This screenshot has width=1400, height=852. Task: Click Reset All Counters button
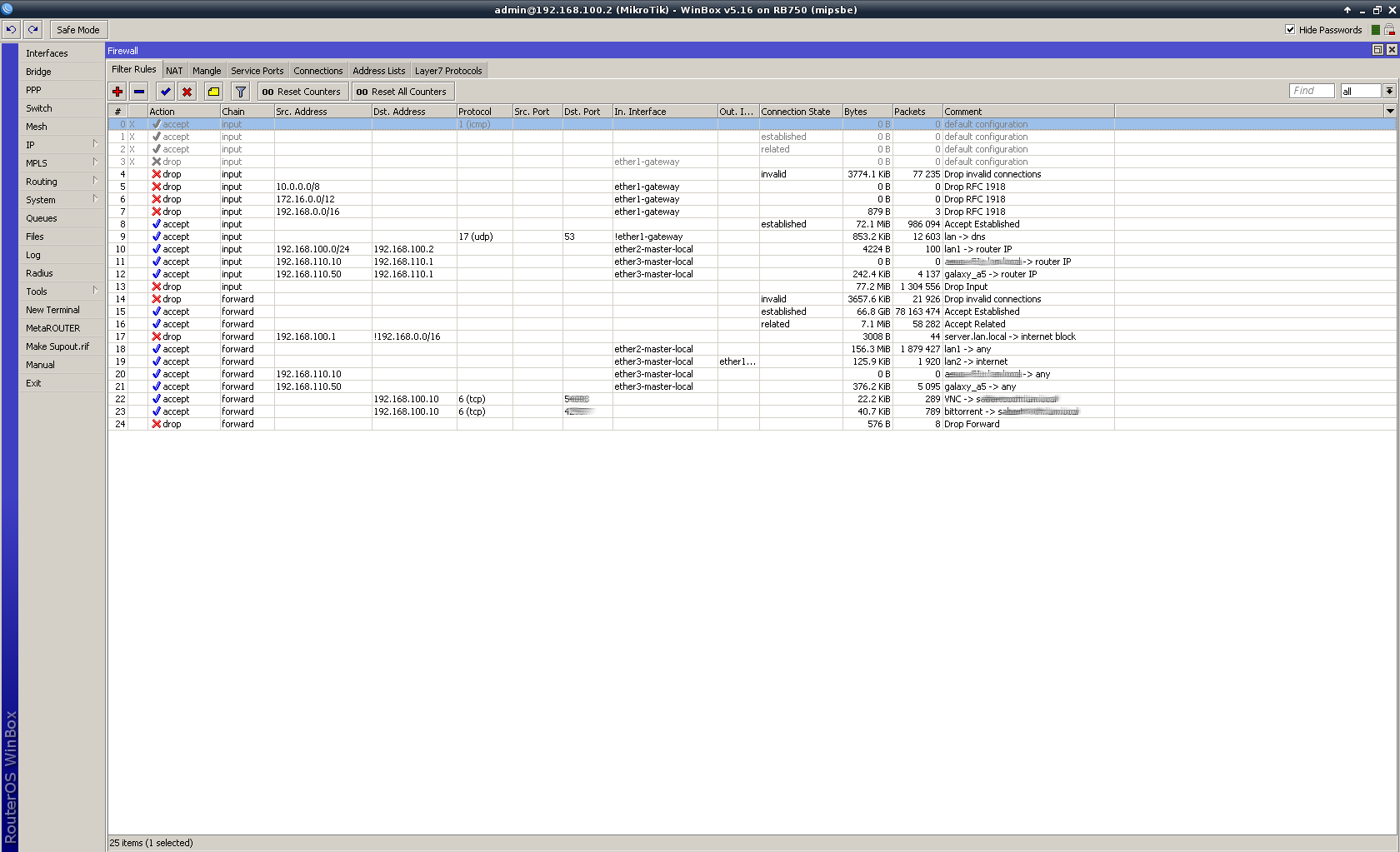click(x=402, y=92)
